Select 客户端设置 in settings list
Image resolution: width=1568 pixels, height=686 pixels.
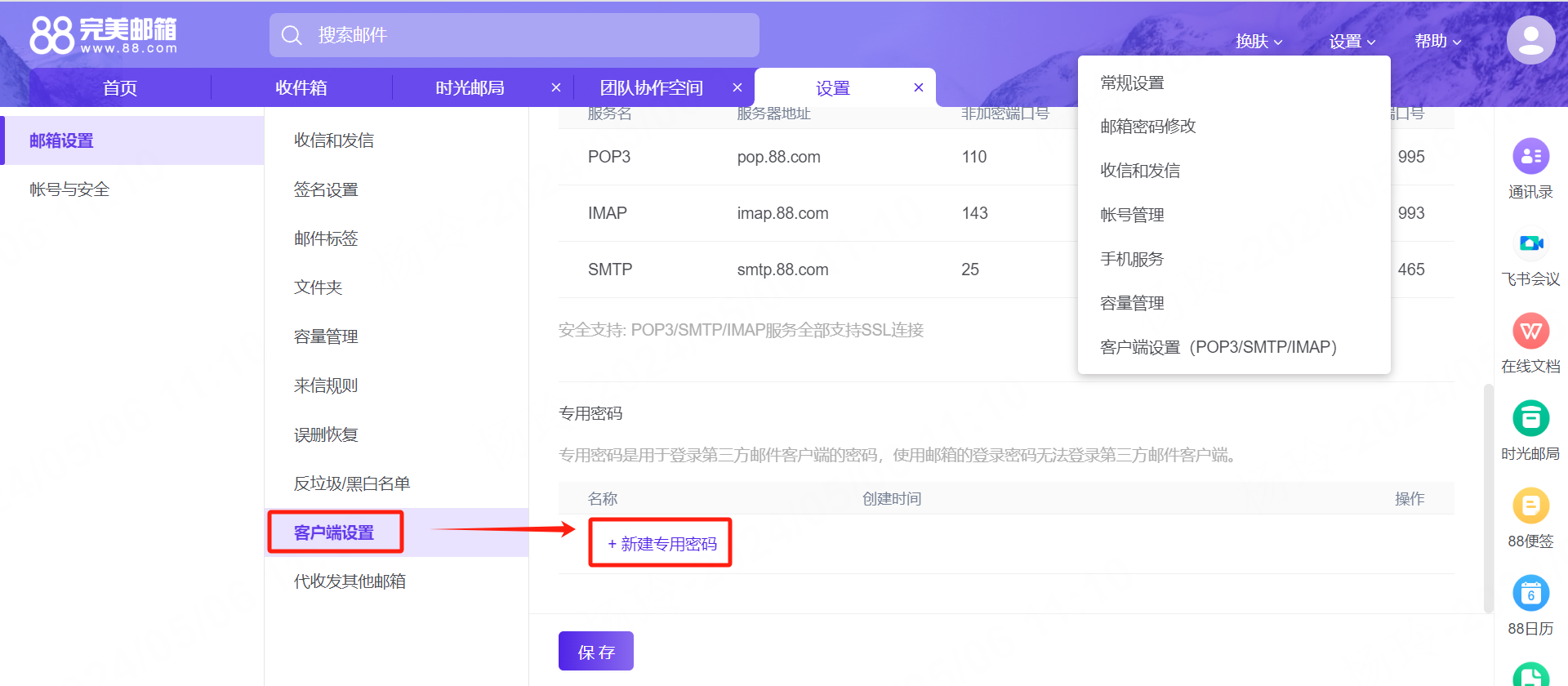(x=397, y=532)
